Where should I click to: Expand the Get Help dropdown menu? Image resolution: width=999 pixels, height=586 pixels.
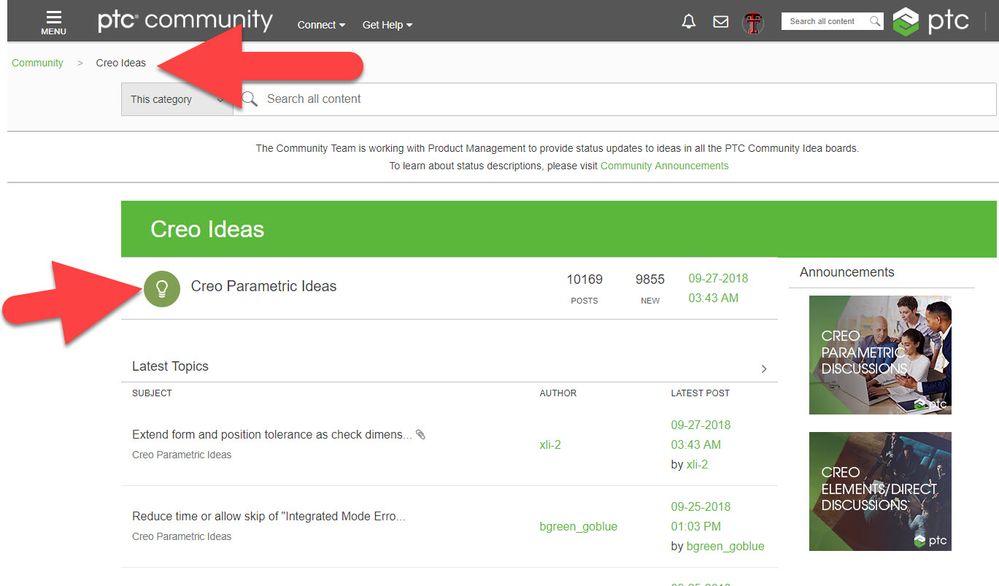(x=387, y=25)
